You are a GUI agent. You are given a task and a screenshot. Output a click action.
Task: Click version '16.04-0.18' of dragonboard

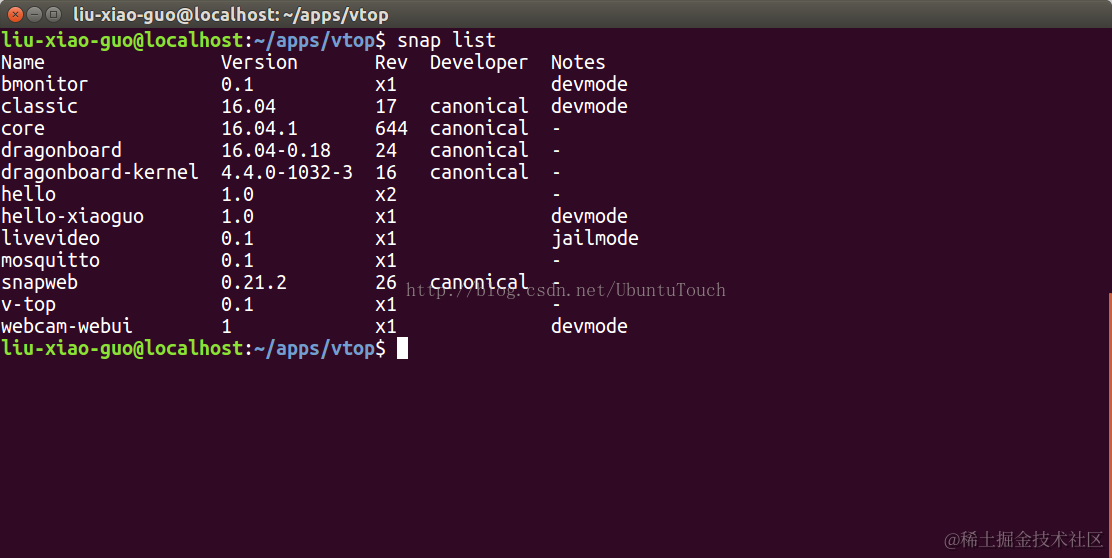tap(276, 150)
